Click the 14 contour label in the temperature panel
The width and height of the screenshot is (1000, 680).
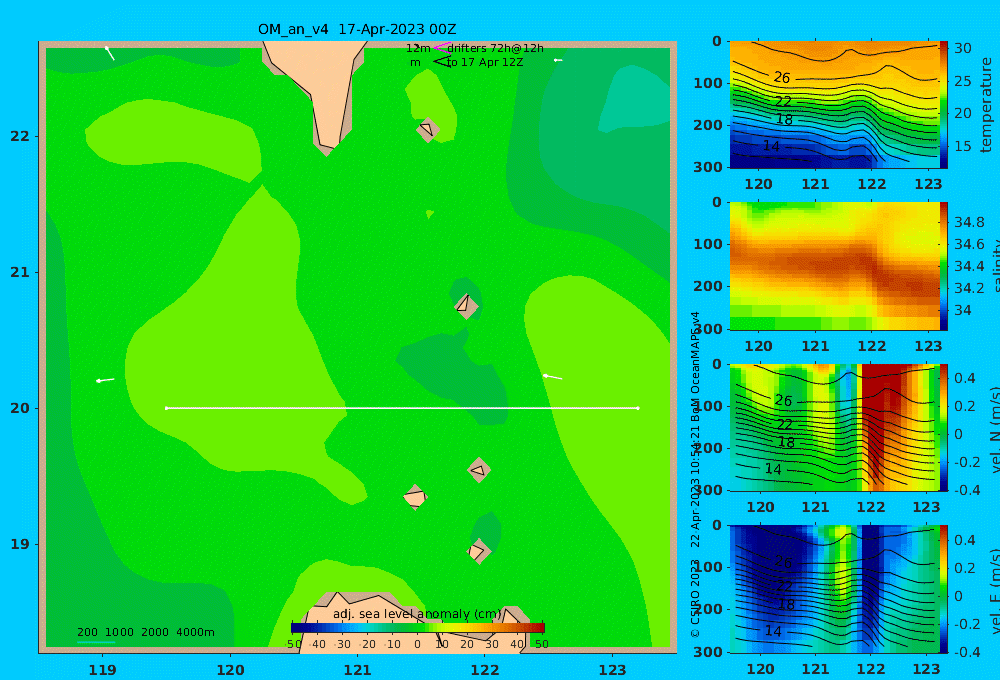tap(772, 146)
